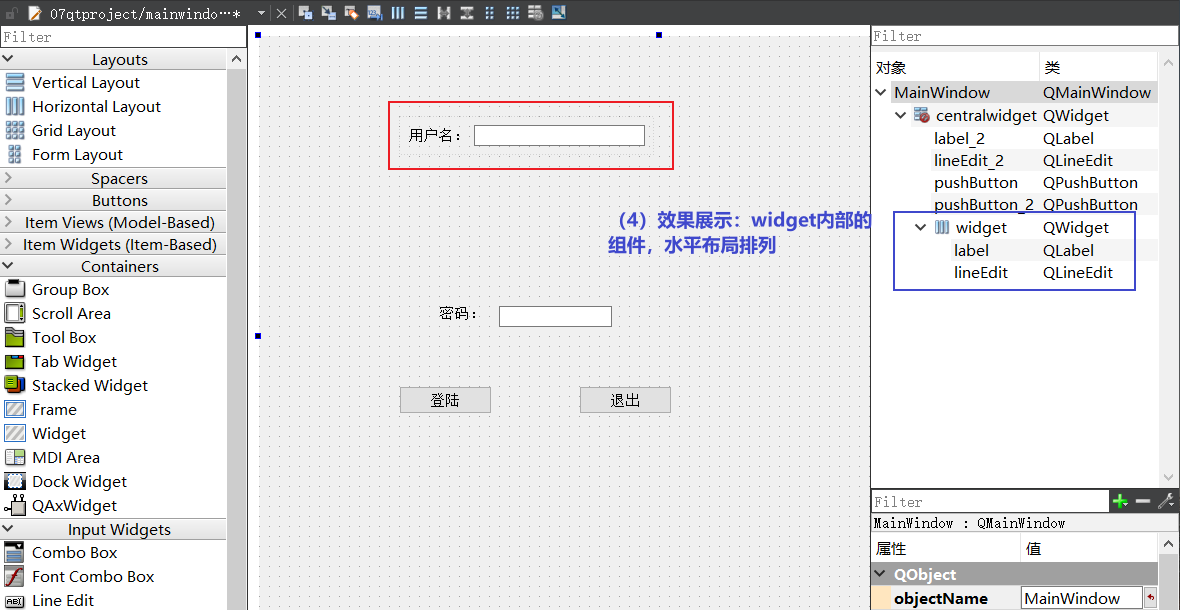Viewport: 1180px width, 610px height.
Task: Select the Edit Signals/Slots mode icon
Action: (327, 12)
